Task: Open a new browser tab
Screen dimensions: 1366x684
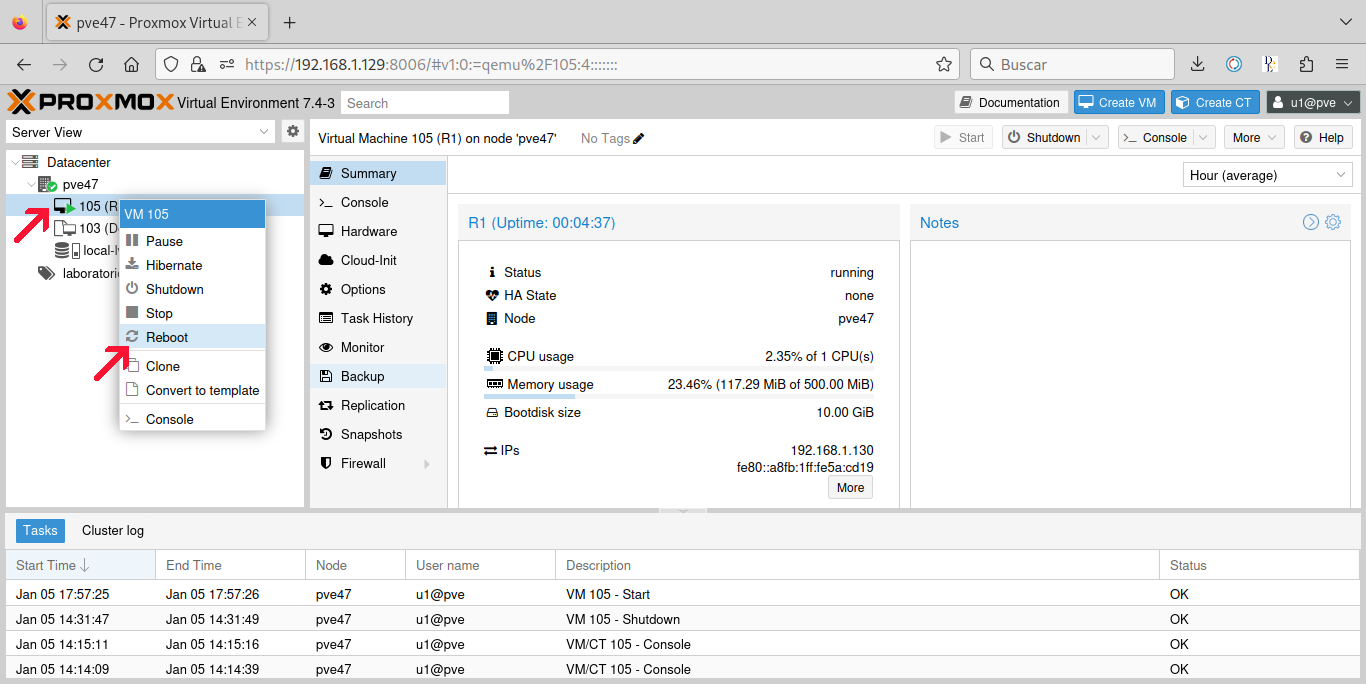Action: pos(290,22)
